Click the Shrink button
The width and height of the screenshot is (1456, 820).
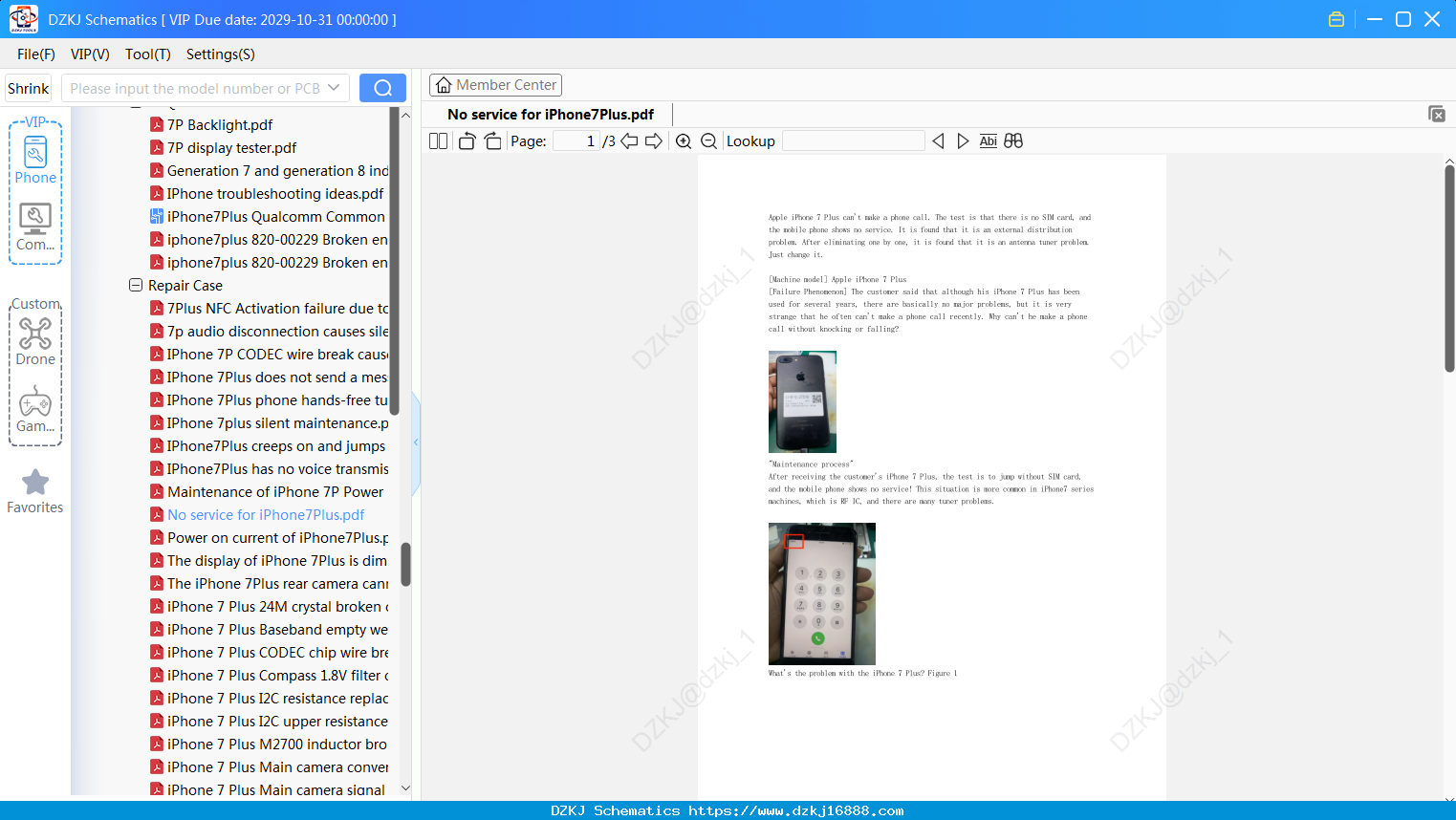point(28,88)
